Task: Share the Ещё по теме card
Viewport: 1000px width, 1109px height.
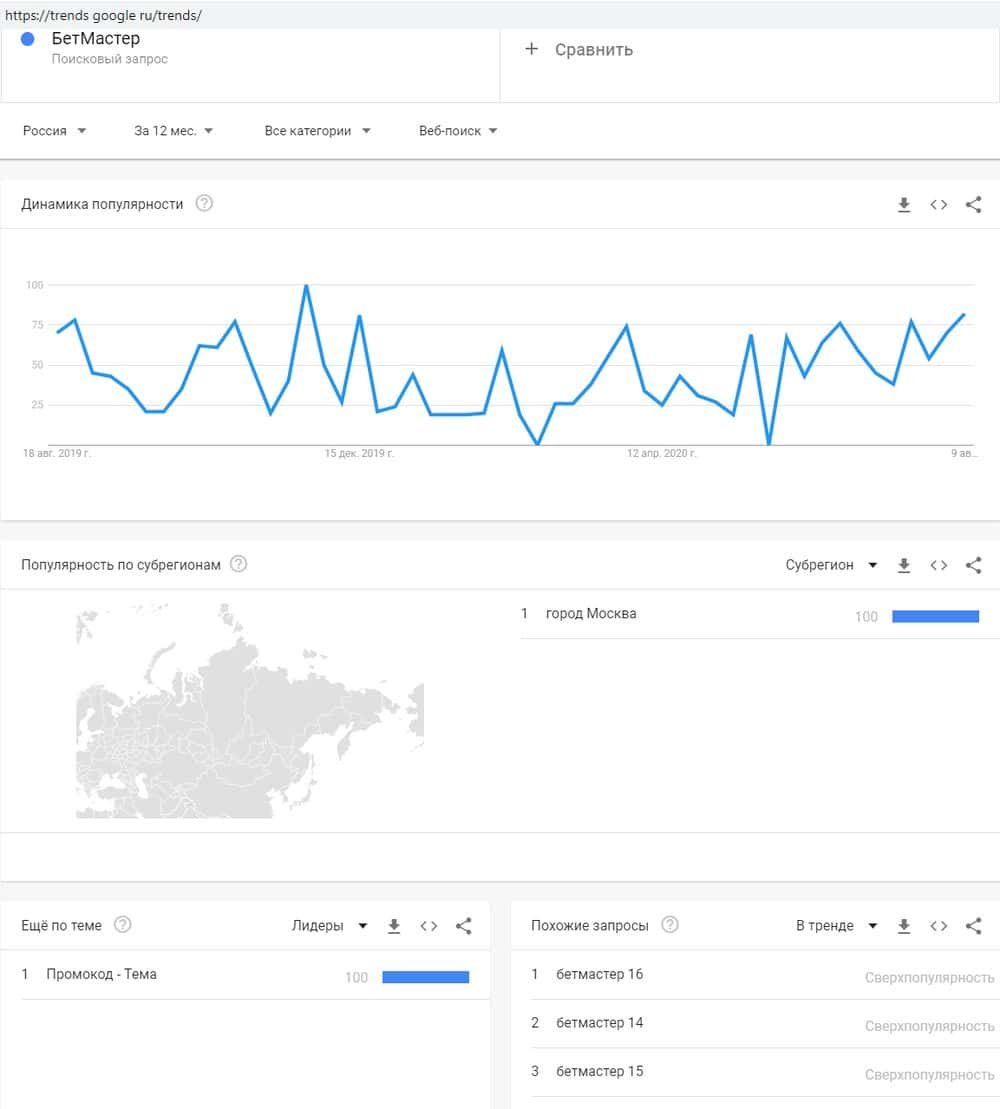Action: coord(463,926)
